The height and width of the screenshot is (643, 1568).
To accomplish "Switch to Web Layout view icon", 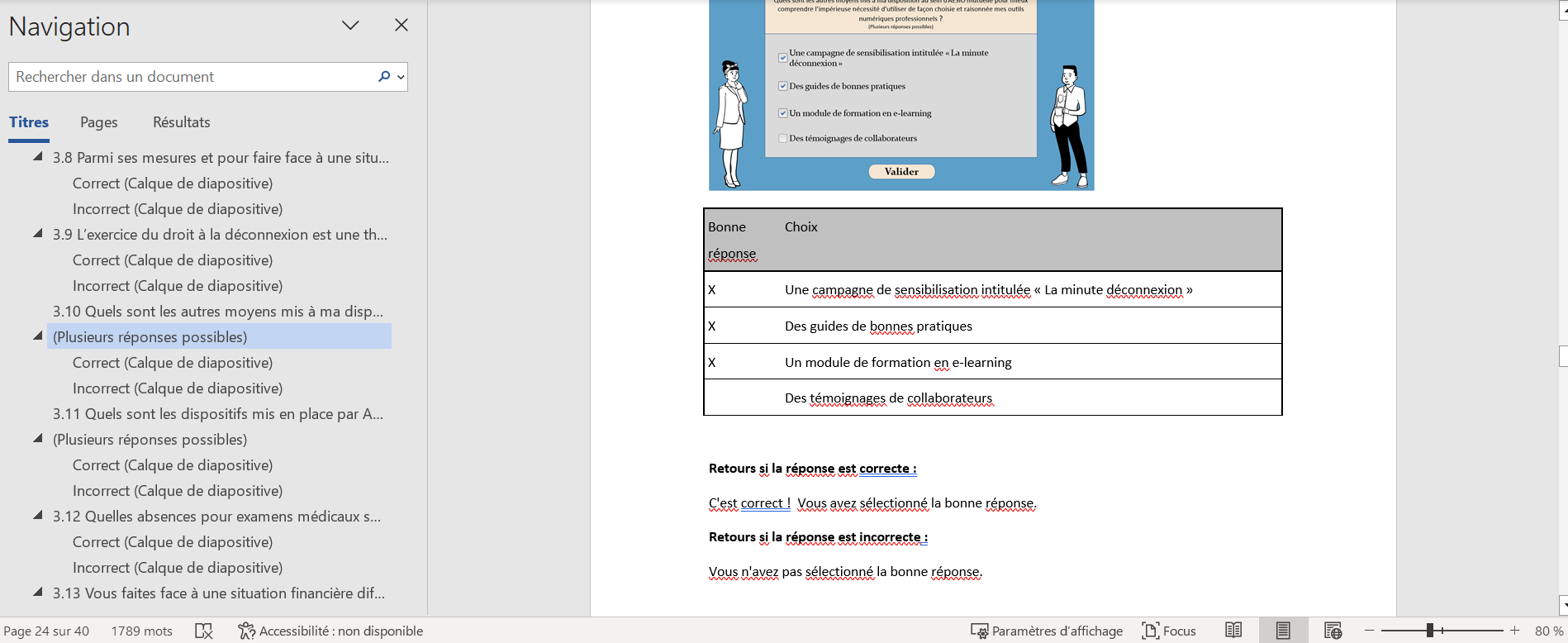I will [x=1333, y=631].
